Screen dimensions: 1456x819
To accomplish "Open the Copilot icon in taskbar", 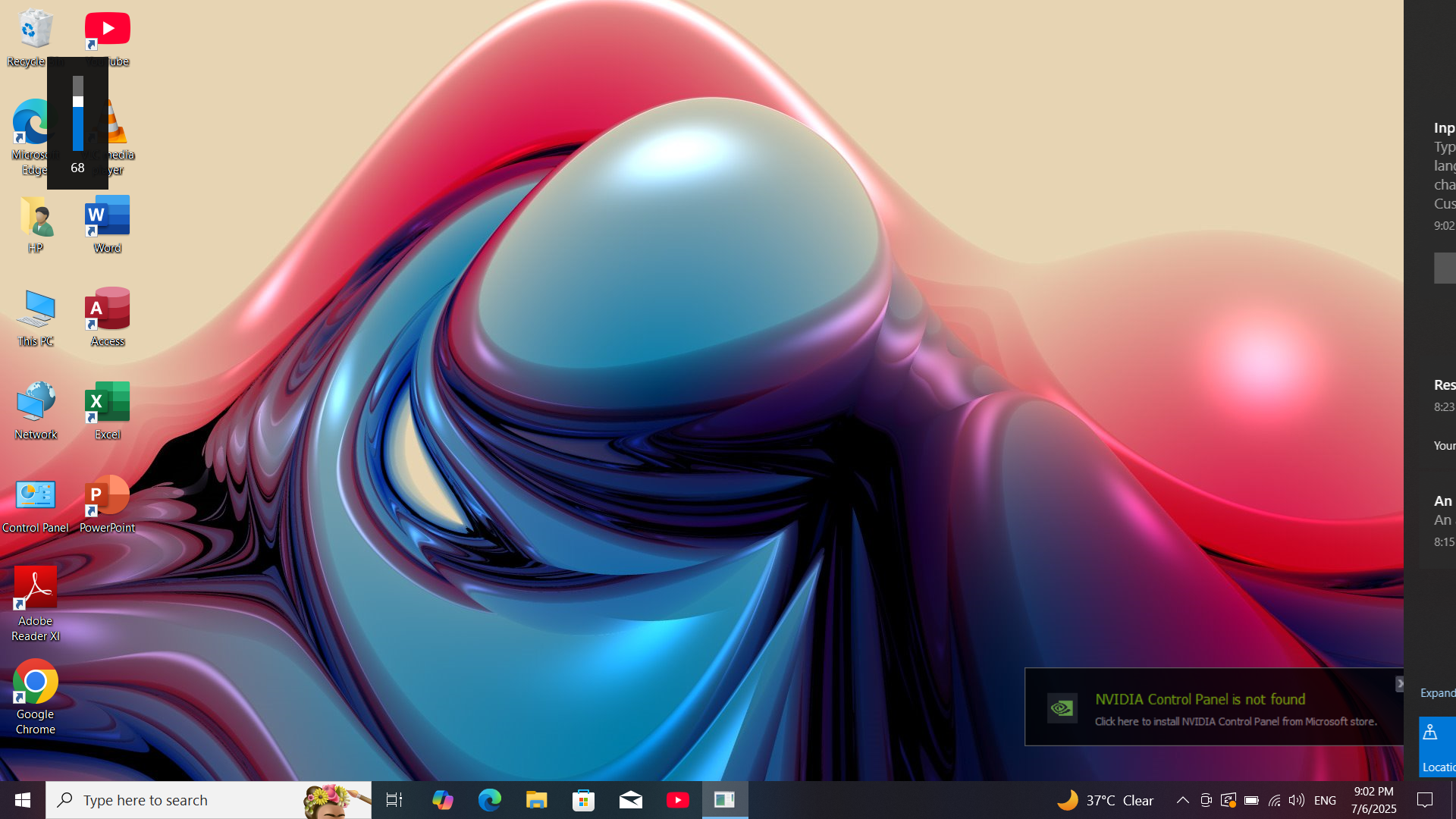I will (442, 800).
